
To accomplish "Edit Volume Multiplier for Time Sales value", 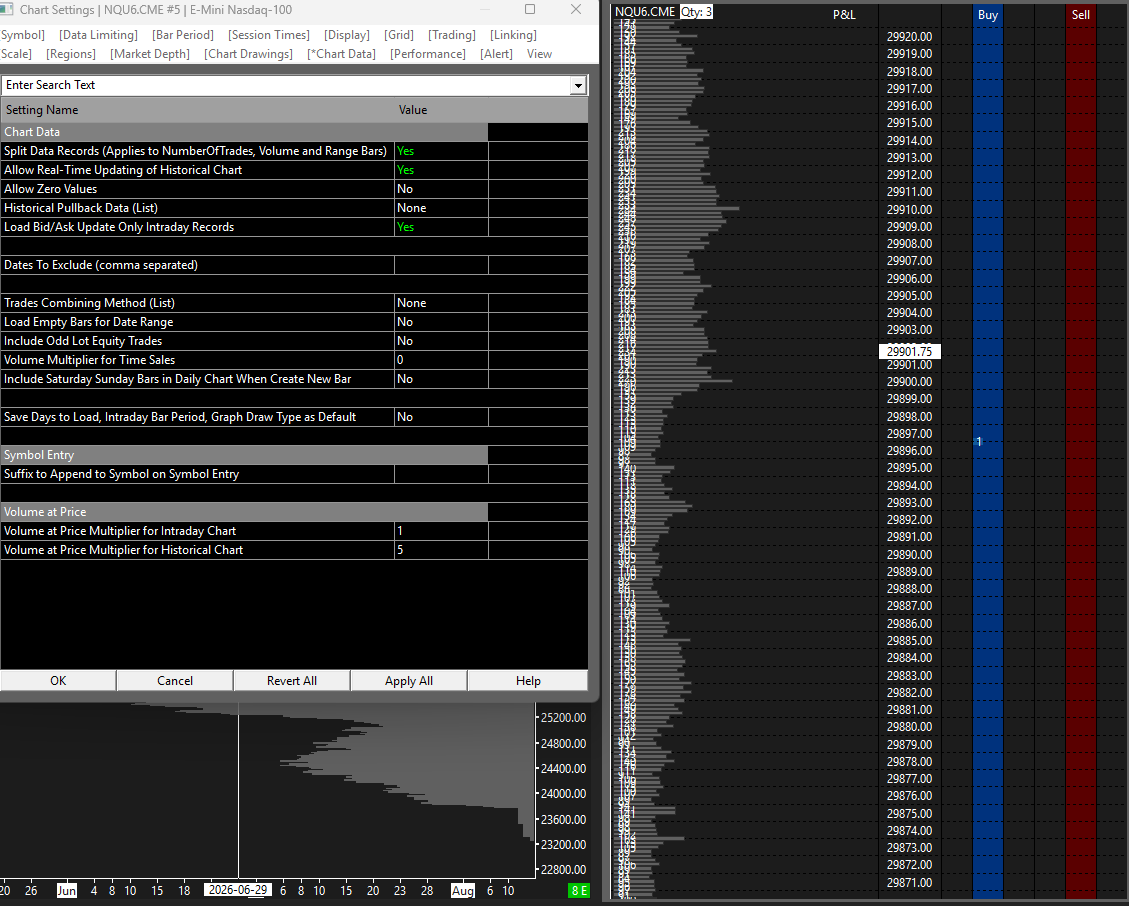I will (441, 359).
